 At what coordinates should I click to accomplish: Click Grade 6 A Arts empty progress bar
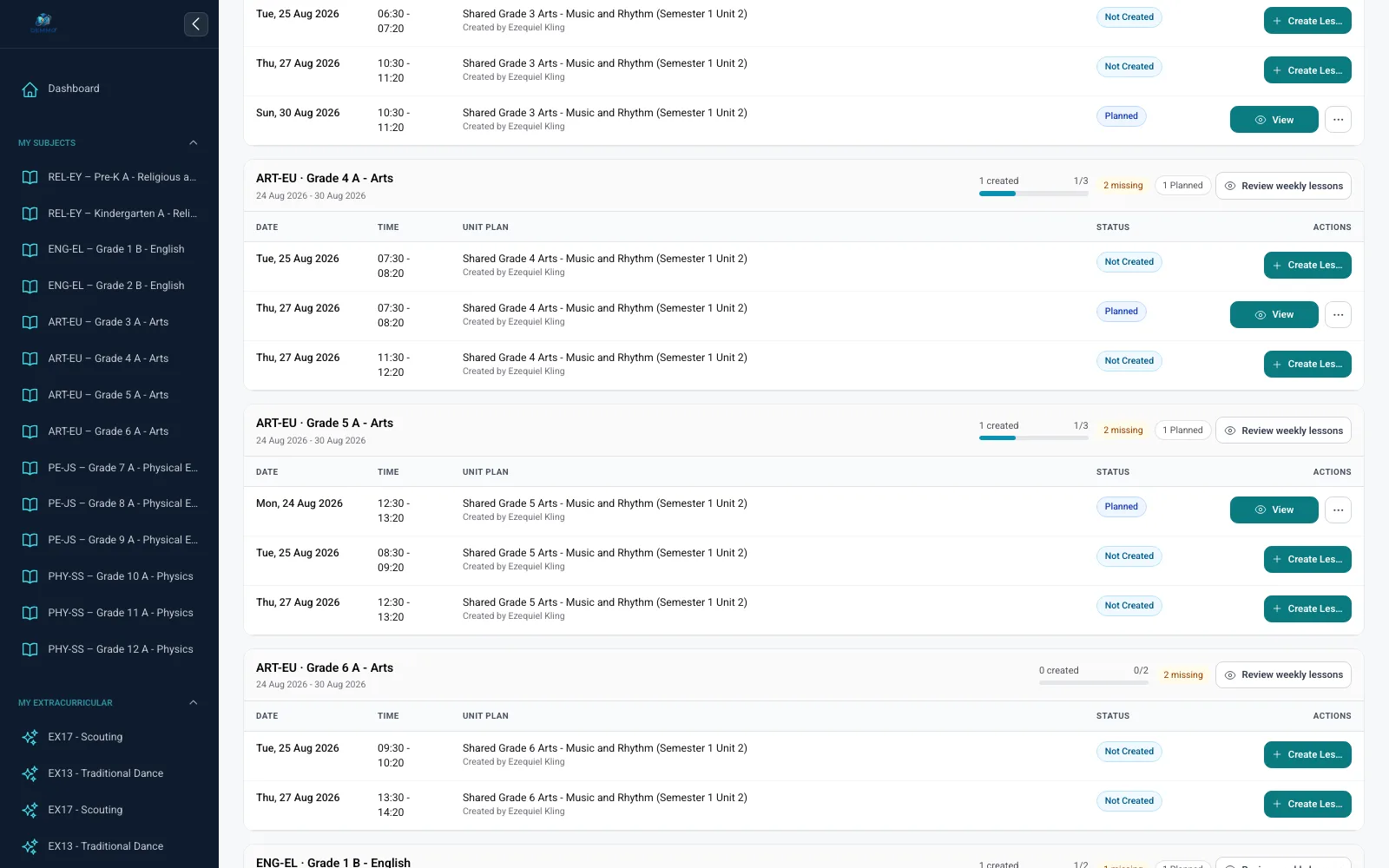(1094, 683)
